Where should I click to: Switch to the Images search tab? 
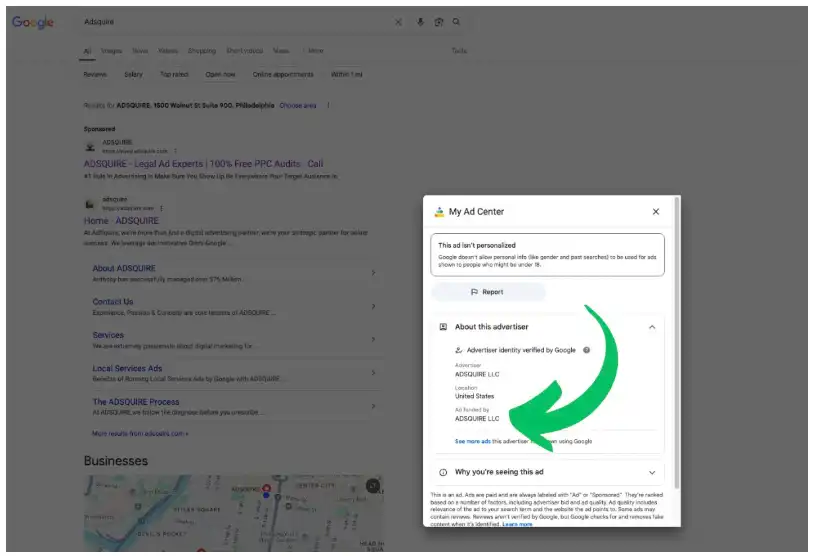click(111, 50)
